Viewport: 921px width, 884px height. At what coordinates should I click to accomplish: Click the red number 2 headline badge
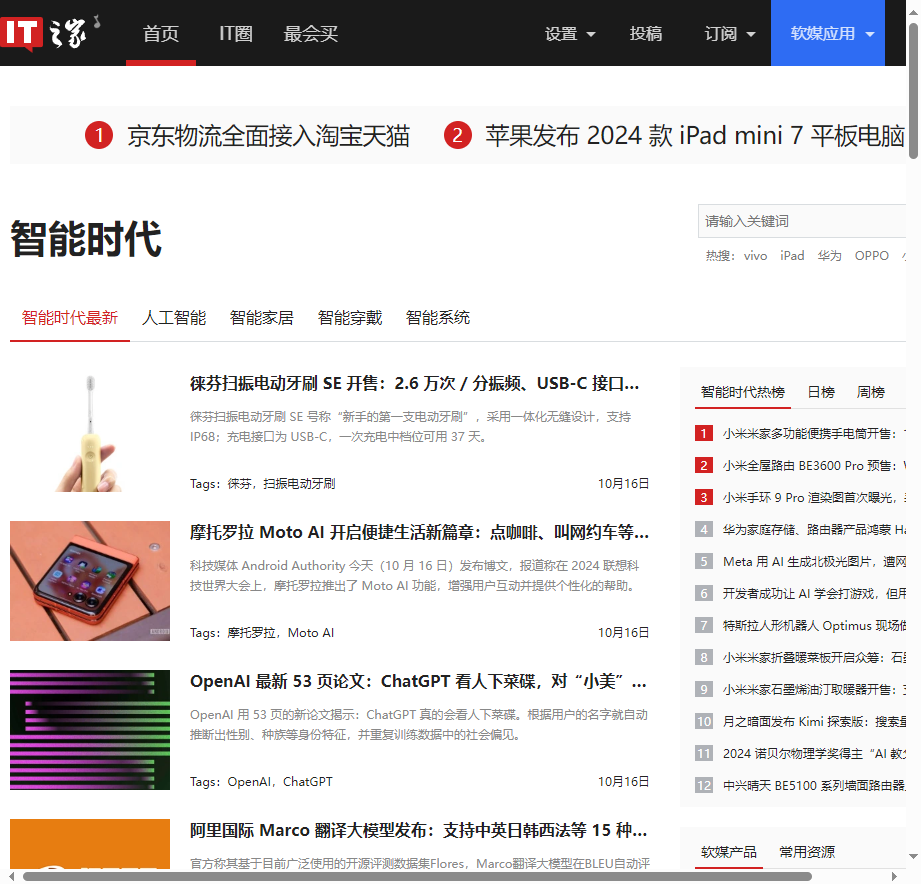(x=458, y=136)
